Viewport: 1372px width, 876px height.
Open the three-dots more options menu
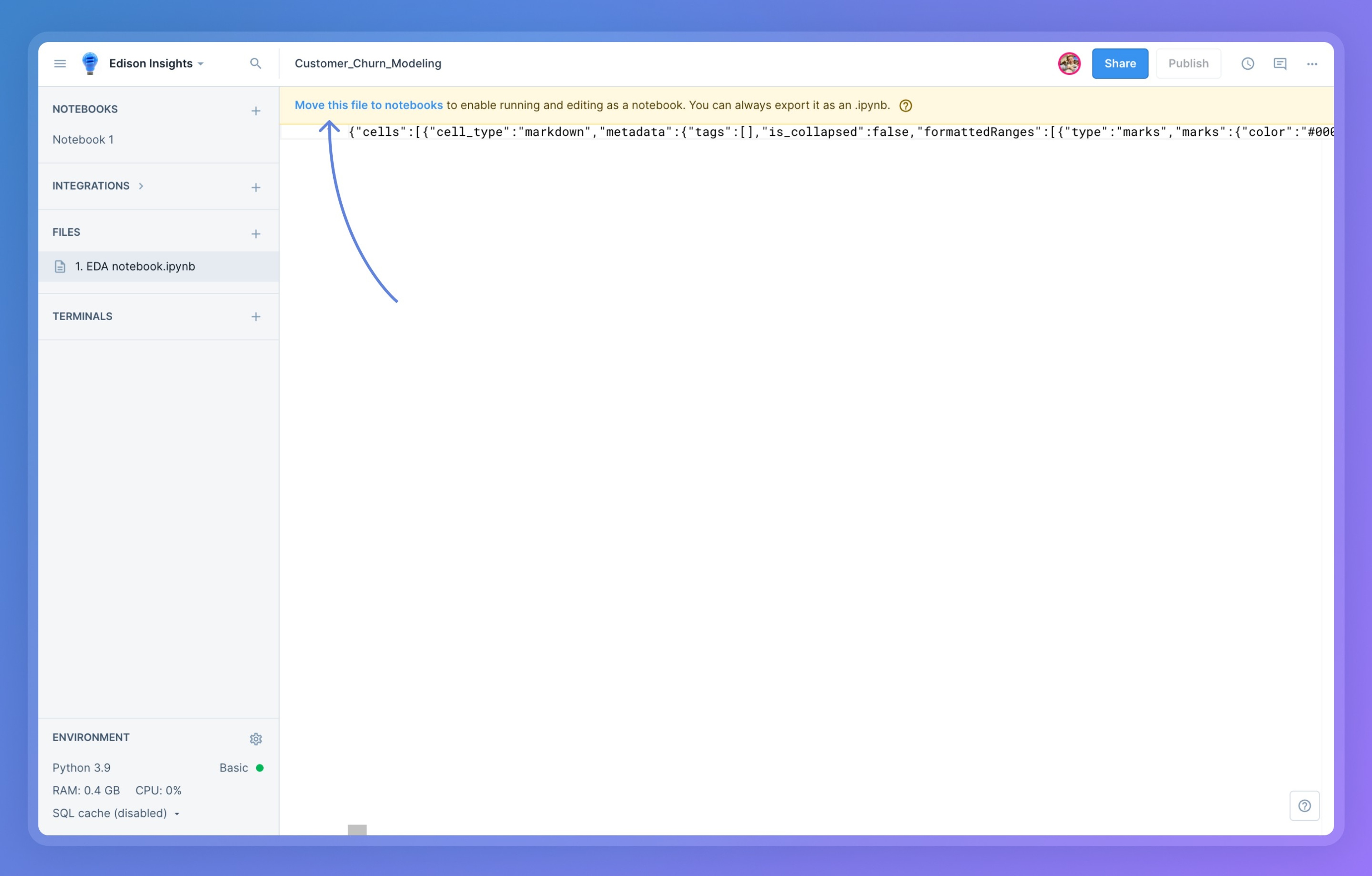(x=1312, y=64)
